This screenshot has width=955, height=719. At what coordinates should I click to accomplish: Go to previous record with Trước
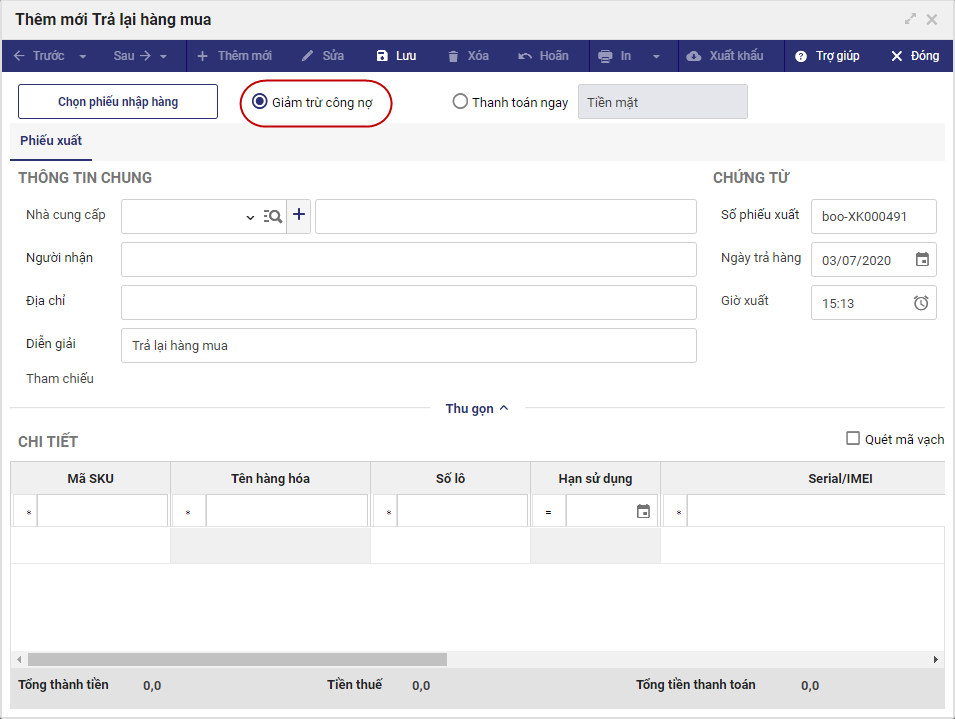38,56
